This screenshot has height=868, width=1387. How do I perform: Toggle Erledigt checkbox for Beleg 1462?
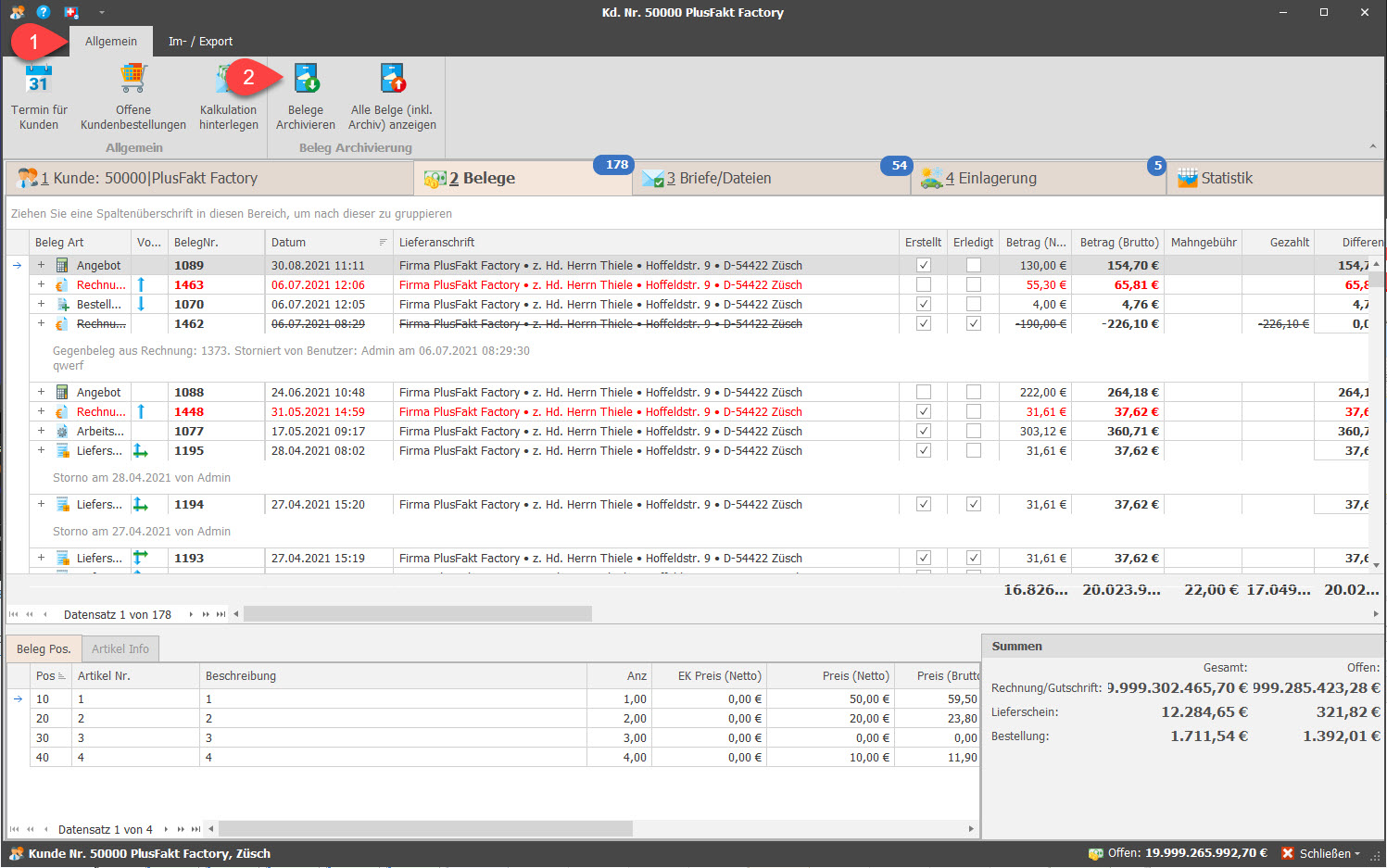point(974,323)
